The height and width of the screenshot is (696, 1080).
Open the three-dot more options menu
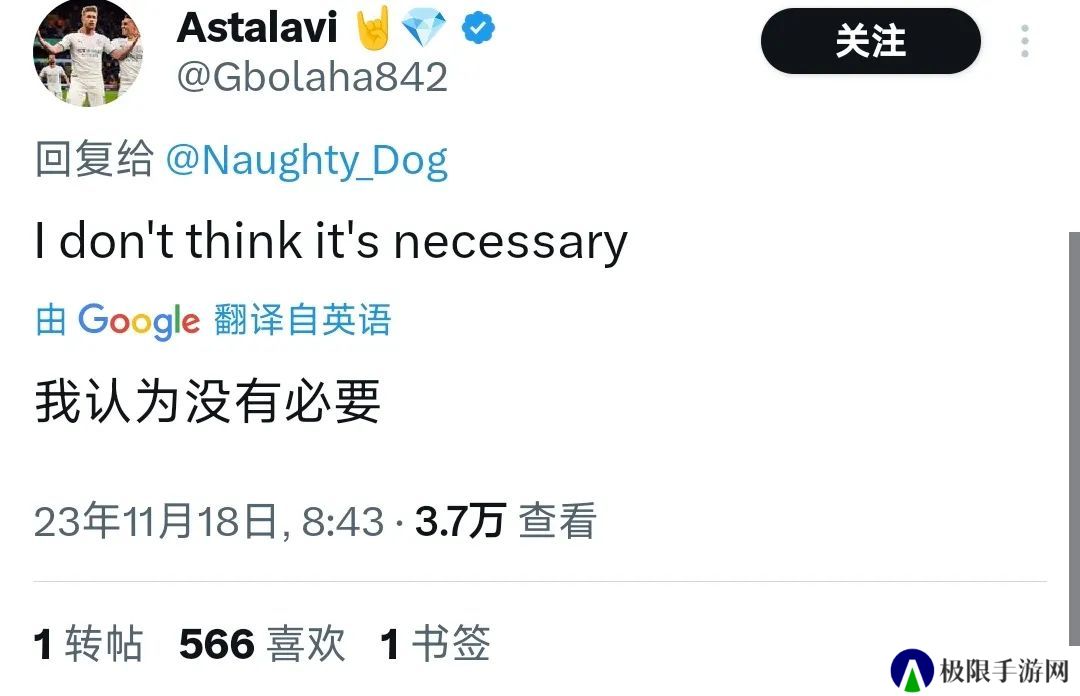(1025, 41)
